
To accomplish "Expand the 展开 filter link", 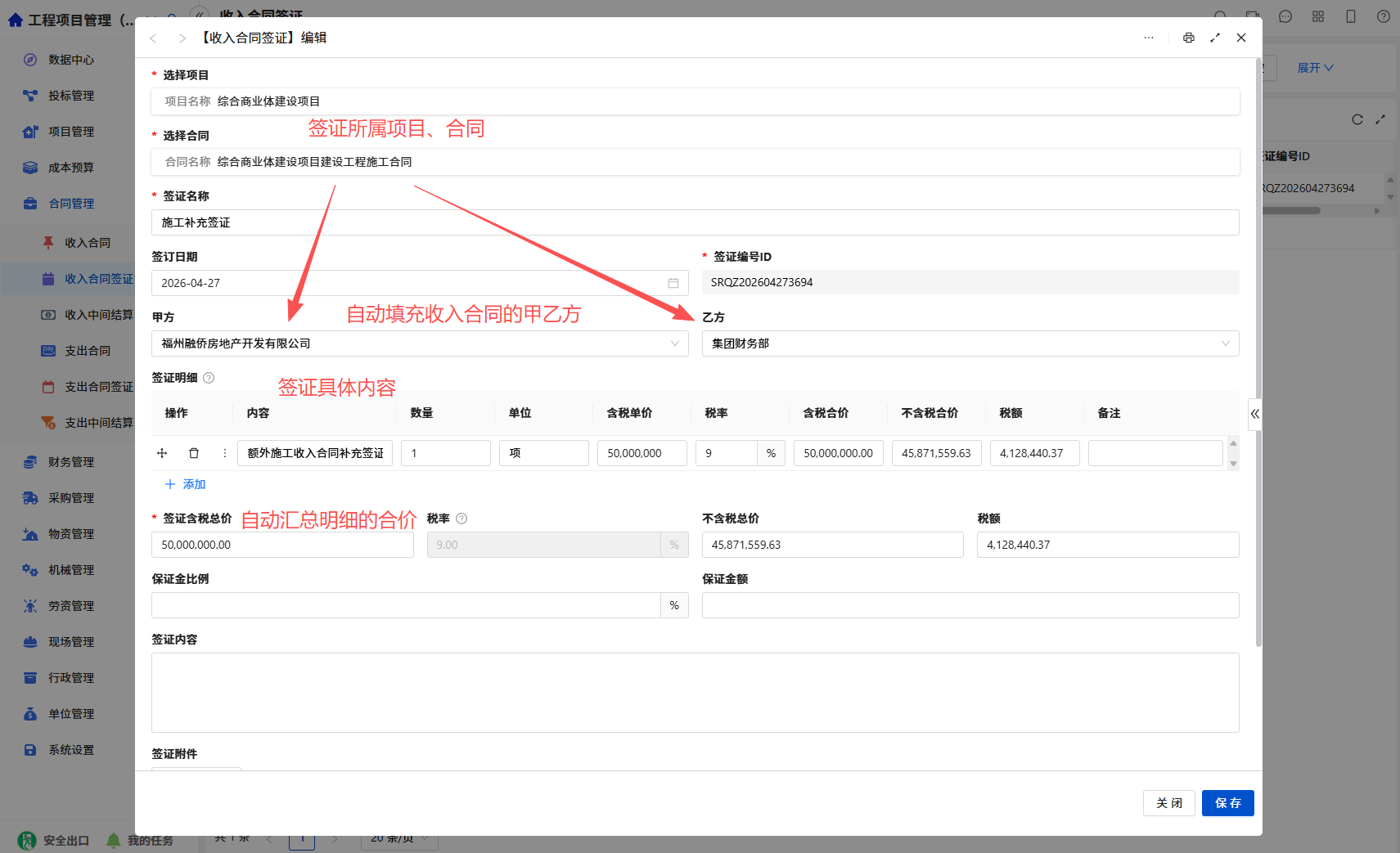I will (x=1315, y=68).
